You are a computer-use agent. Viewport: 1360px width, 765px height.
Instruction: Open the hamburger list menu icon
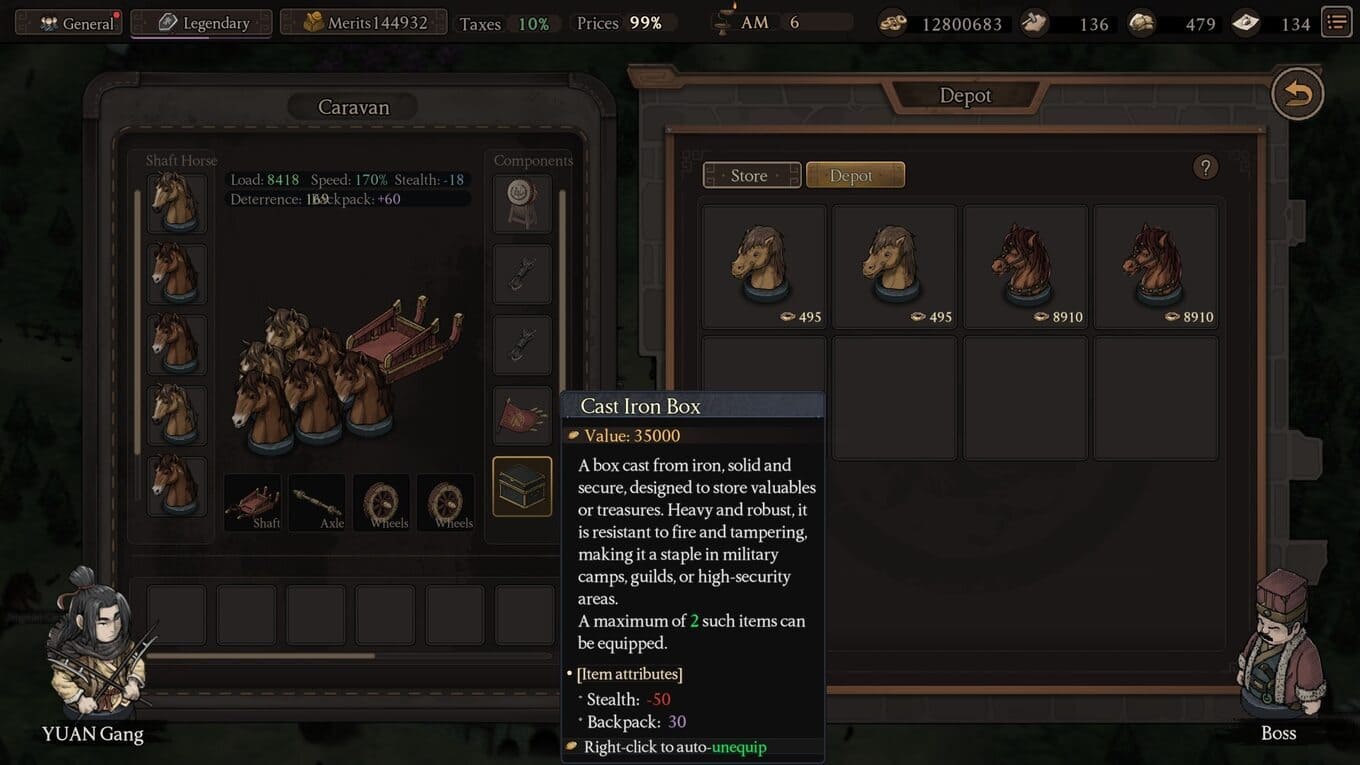1336,21
